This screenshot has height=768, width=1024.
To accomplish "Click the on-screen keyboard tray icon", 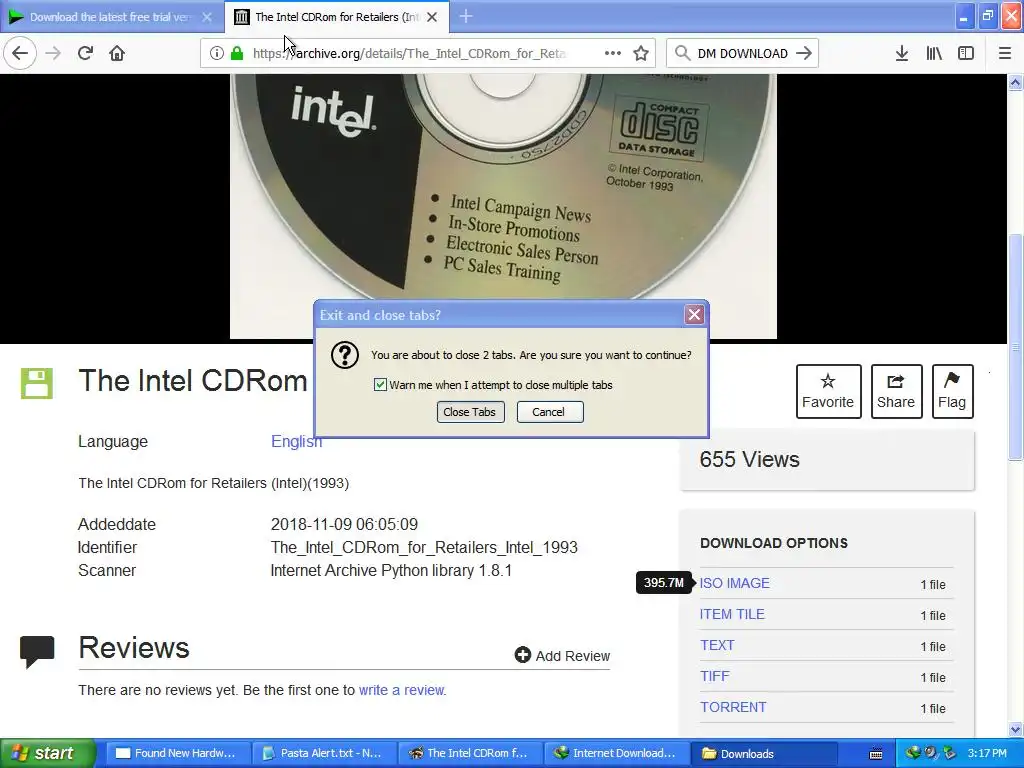I will point(876,754).
